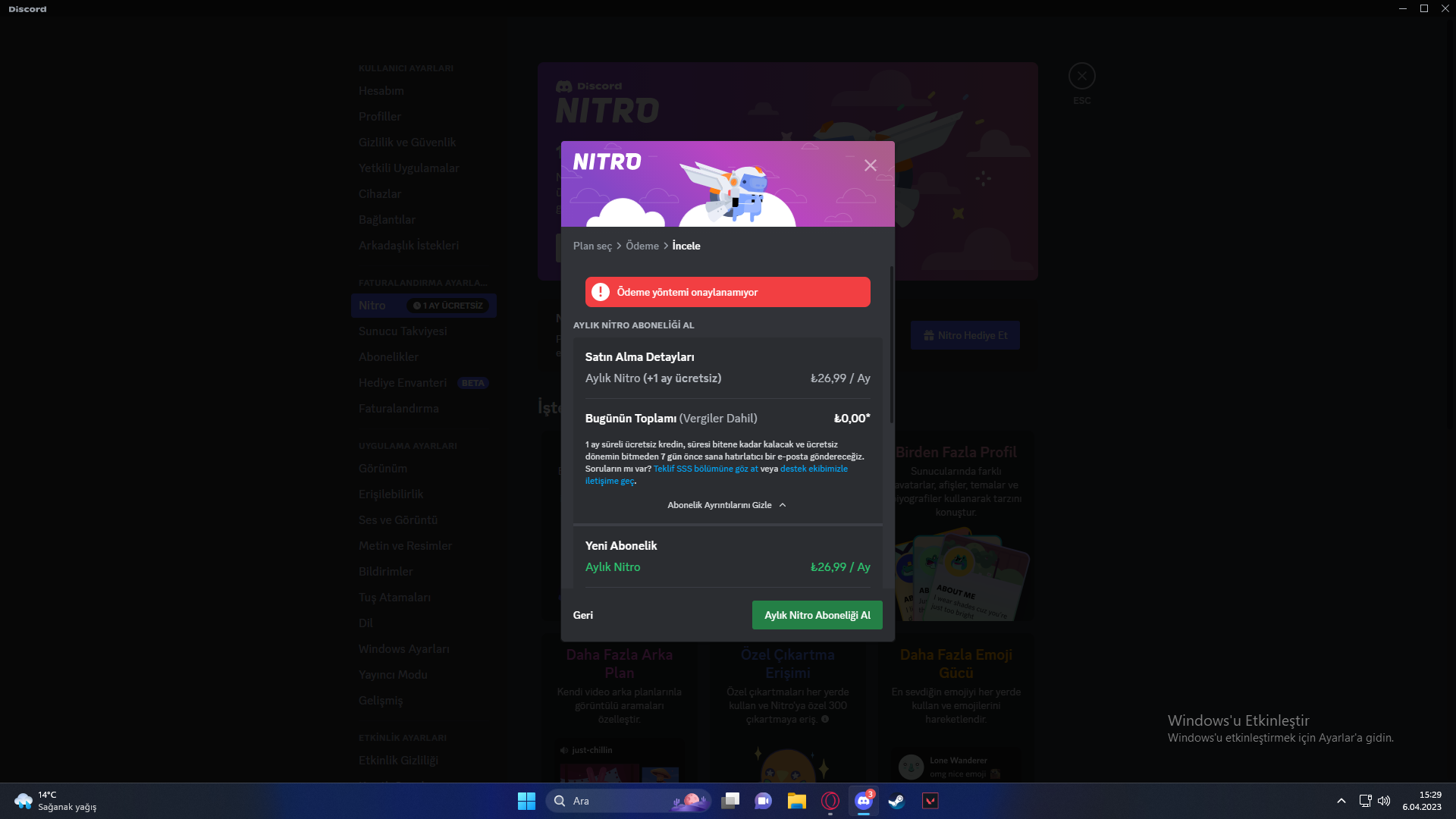The image size is (1456, 819).
Task: Expand hidden system tray icons chevron
Action: (1341, 801)
